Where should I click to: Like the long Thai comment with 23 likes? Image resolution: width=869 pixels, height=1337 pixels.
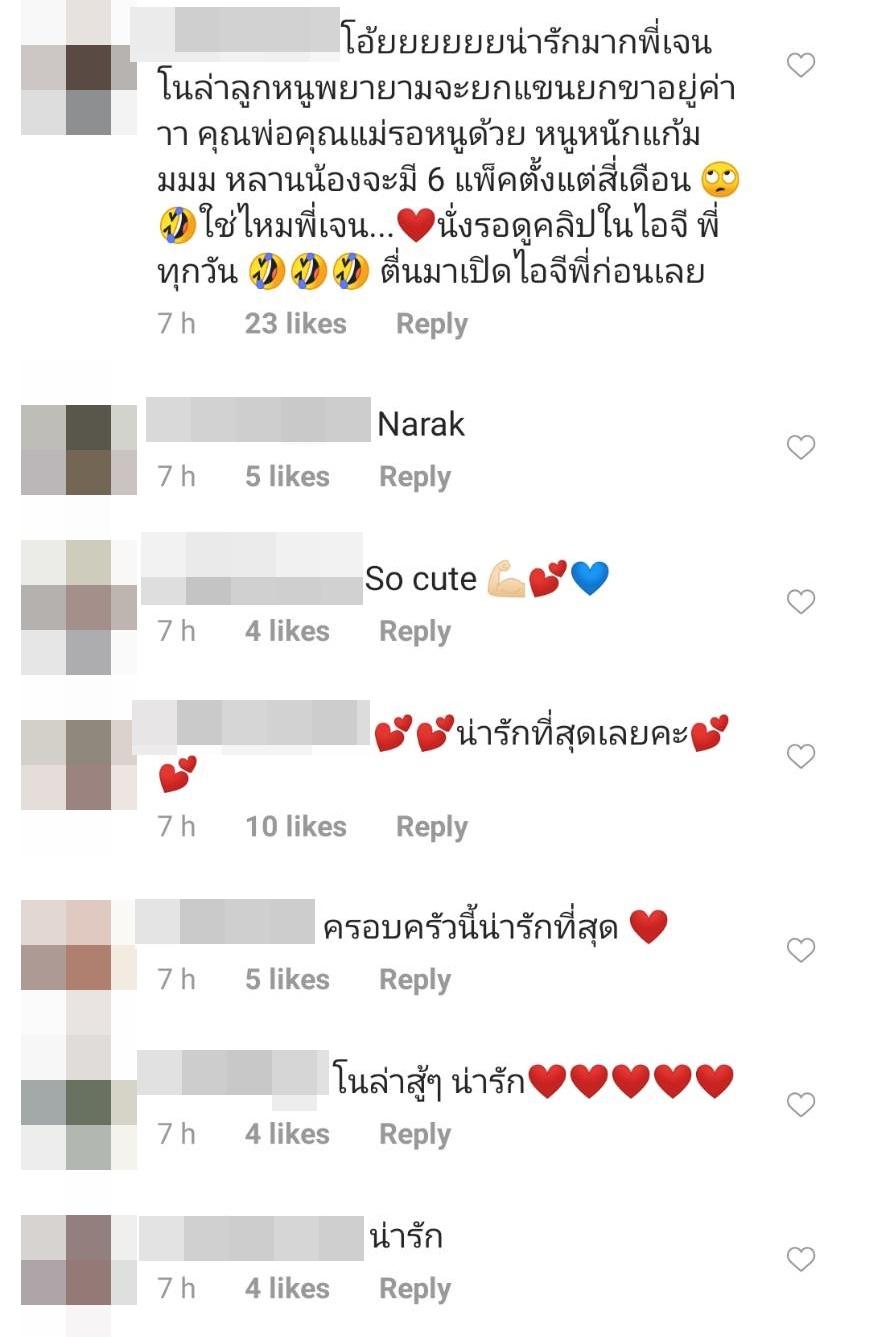click(x=801, y=66)
